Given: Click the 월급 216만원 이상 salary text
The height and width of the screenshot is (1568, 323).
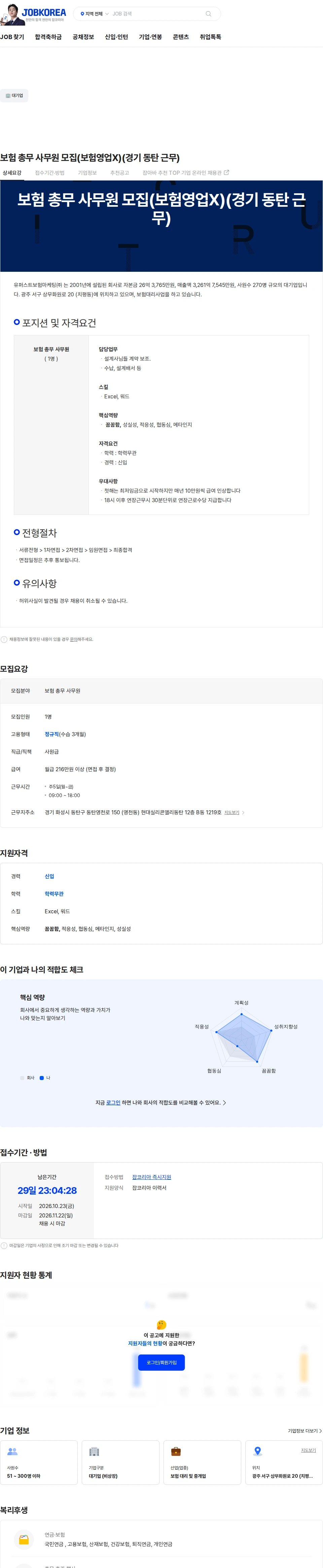Looking at the screenshot, I should 80,769.
